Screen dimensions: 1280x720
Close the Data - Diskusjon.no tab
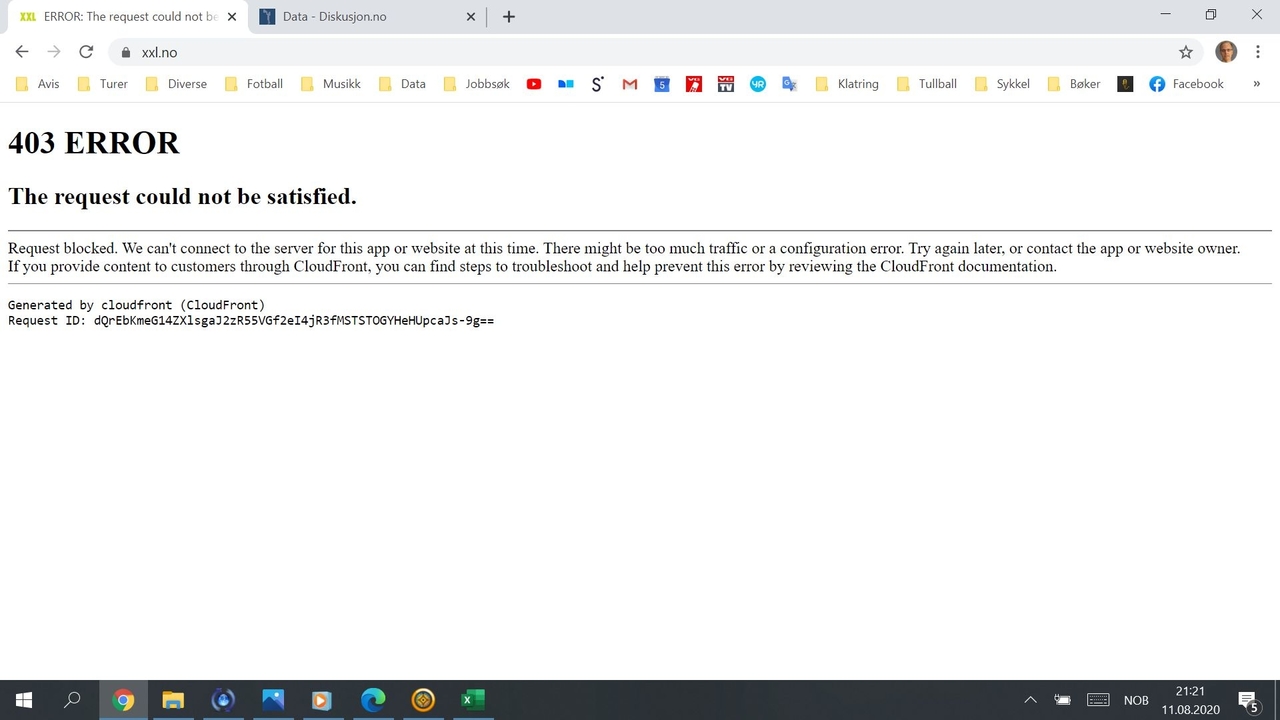point(472,17)
